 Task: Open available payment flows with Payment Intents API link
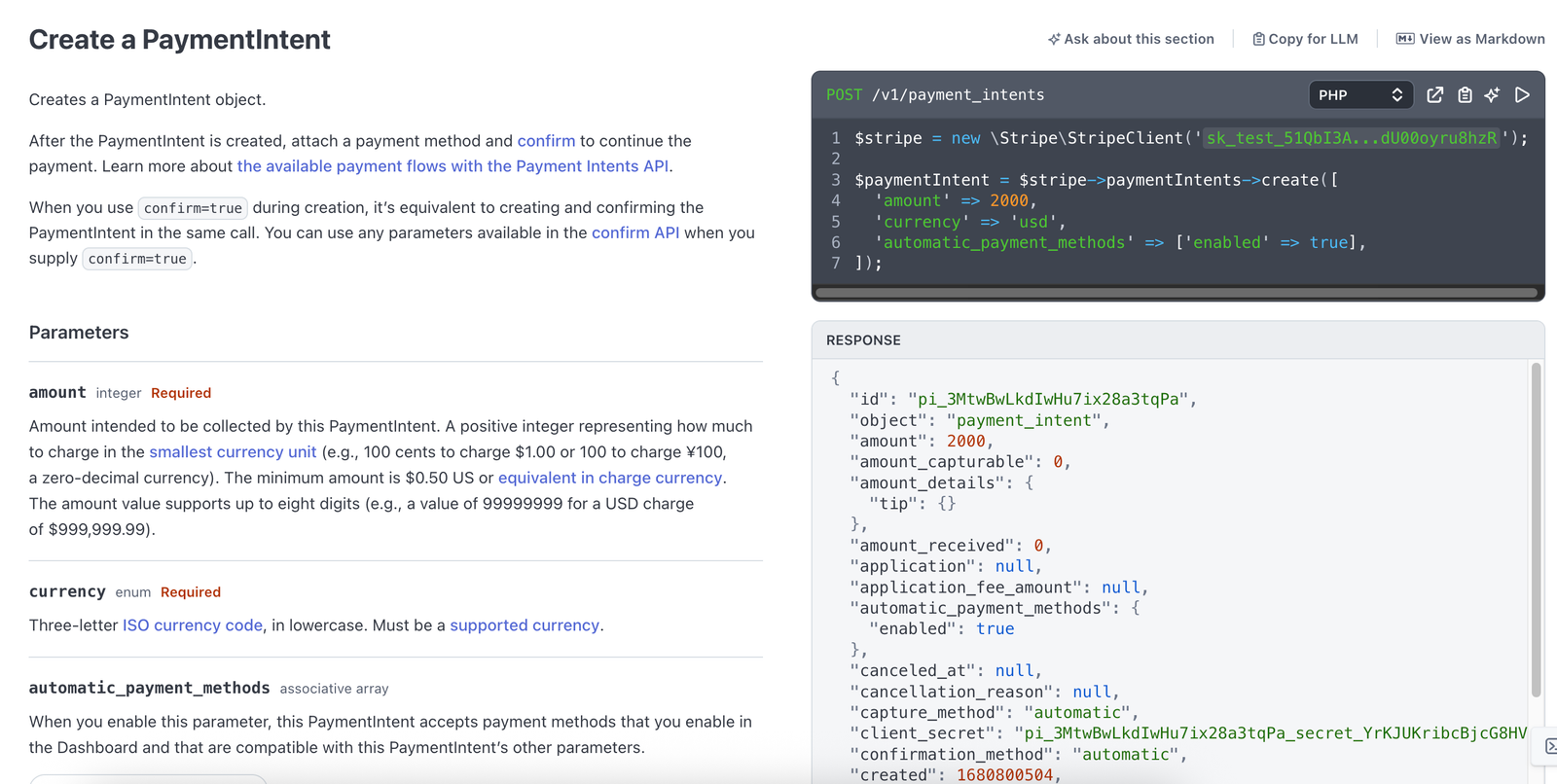(453, 166)
